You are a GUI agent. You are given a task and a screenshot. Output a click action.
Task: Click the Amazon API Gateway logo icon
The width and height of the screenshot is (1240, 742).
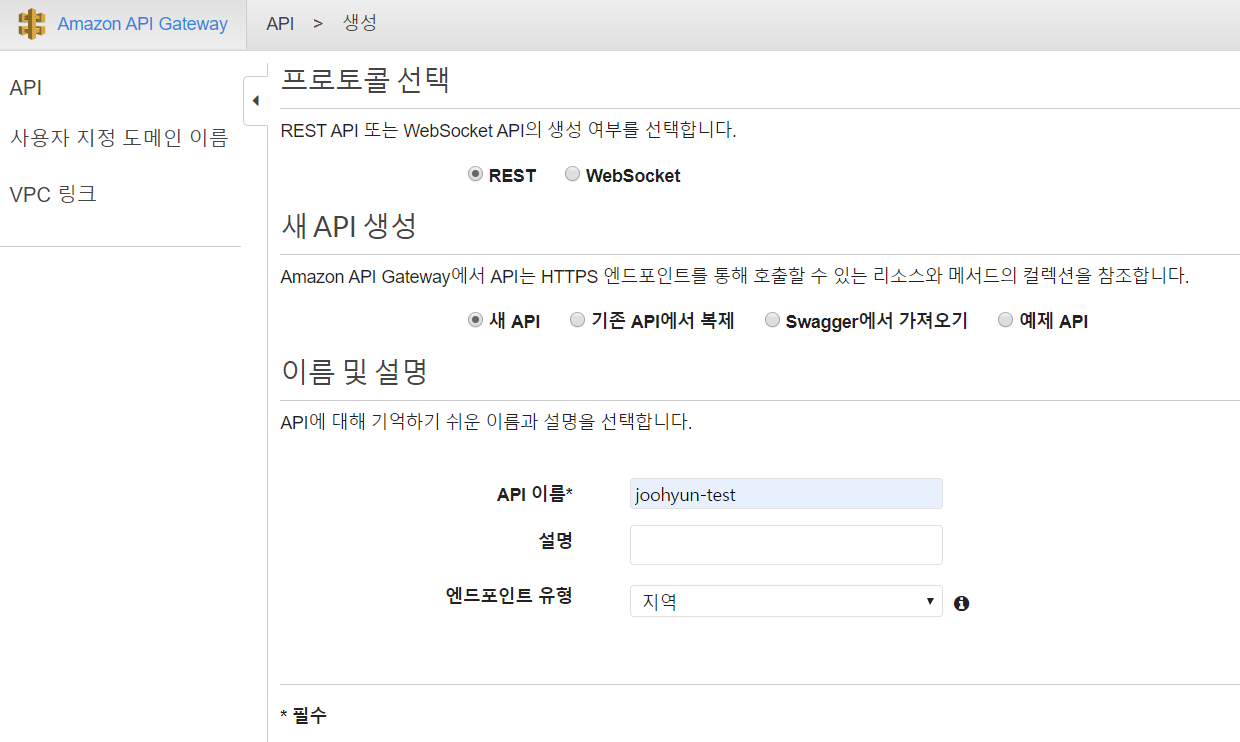32,24
